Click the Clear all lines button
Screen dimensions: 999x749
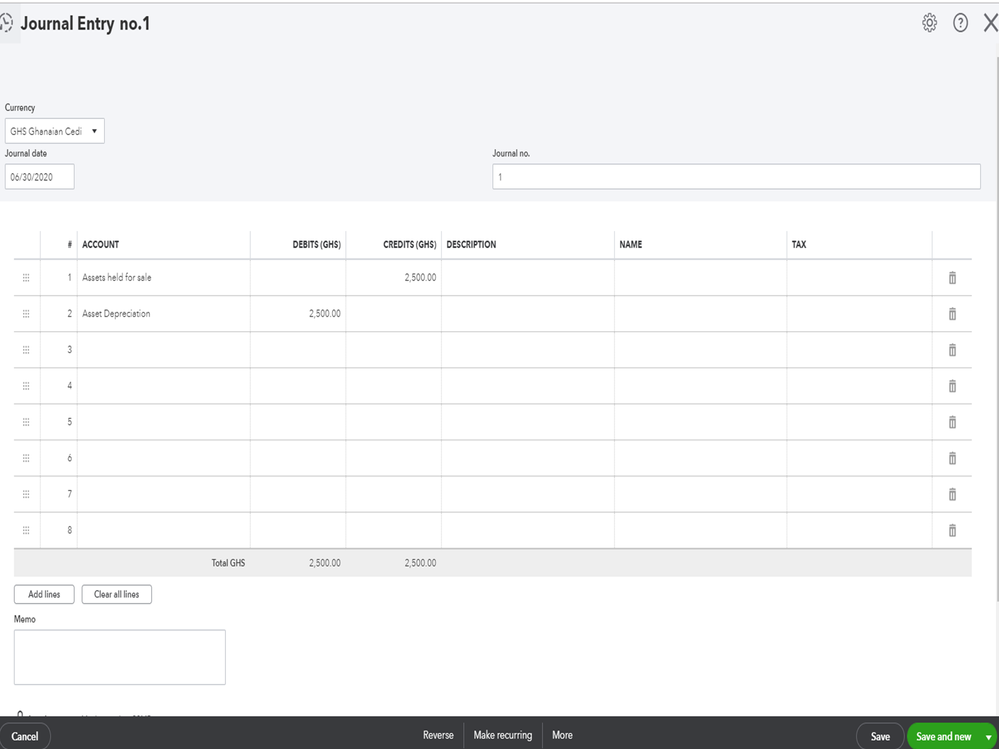click(x=117, y=594)
